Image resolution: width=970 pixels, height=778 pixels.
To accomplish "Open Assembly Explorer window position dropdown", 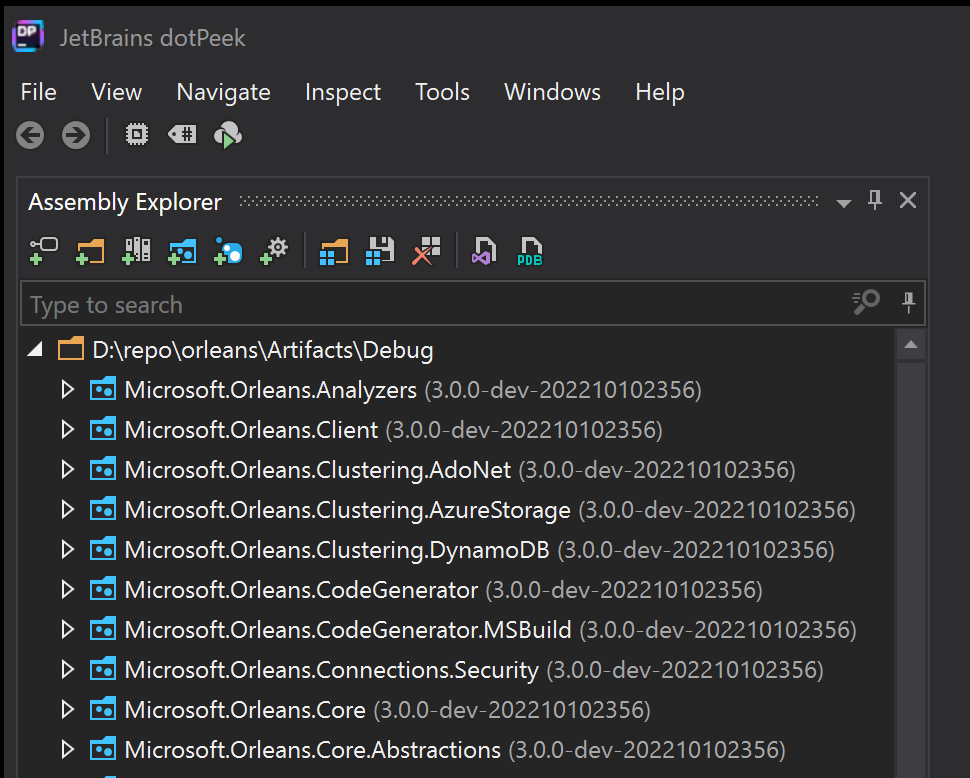I will click(x=843, y=203).
